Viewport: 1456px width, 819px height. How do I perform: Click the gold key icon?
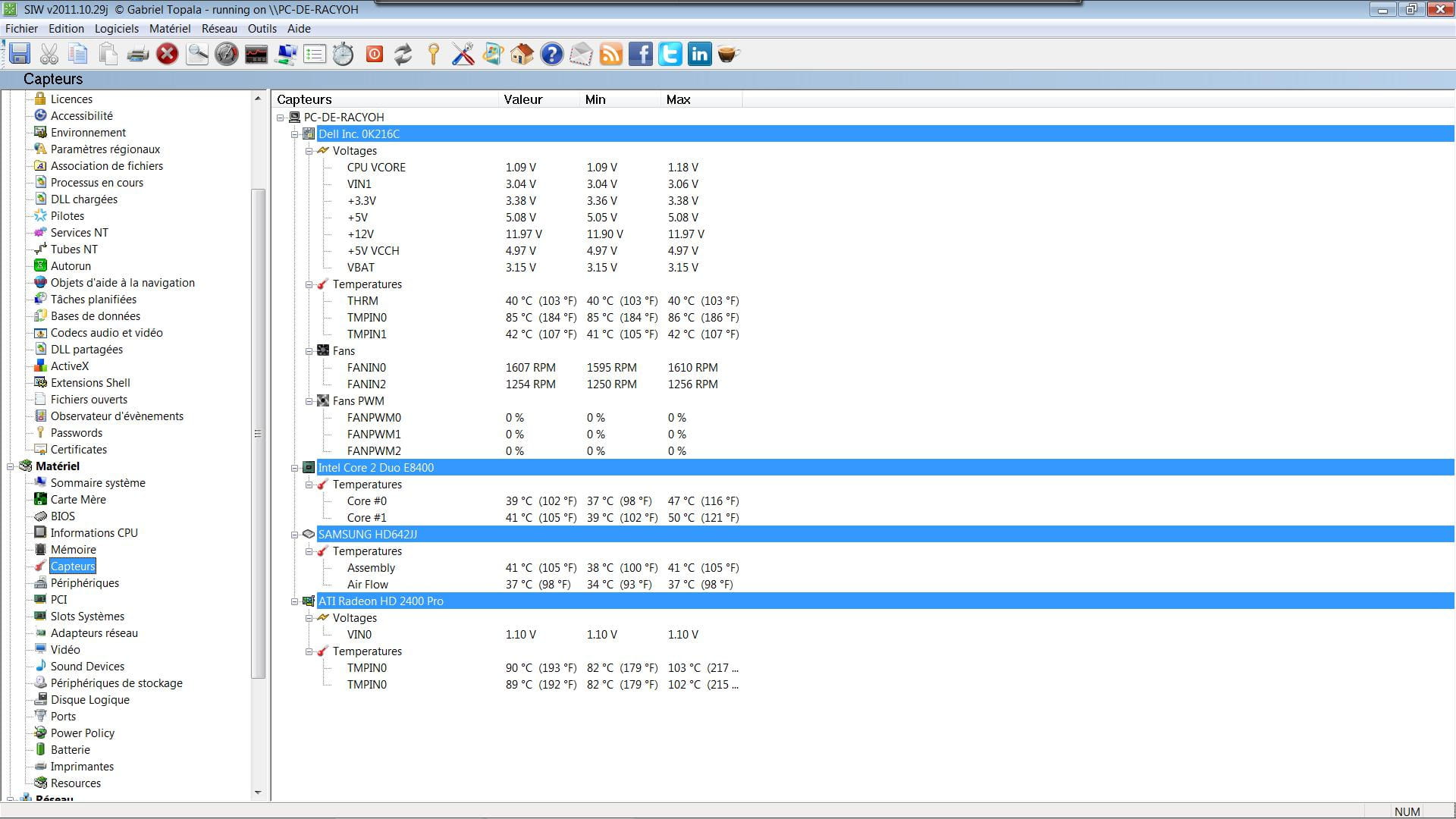pyautogui.click(x=433, y=54)
